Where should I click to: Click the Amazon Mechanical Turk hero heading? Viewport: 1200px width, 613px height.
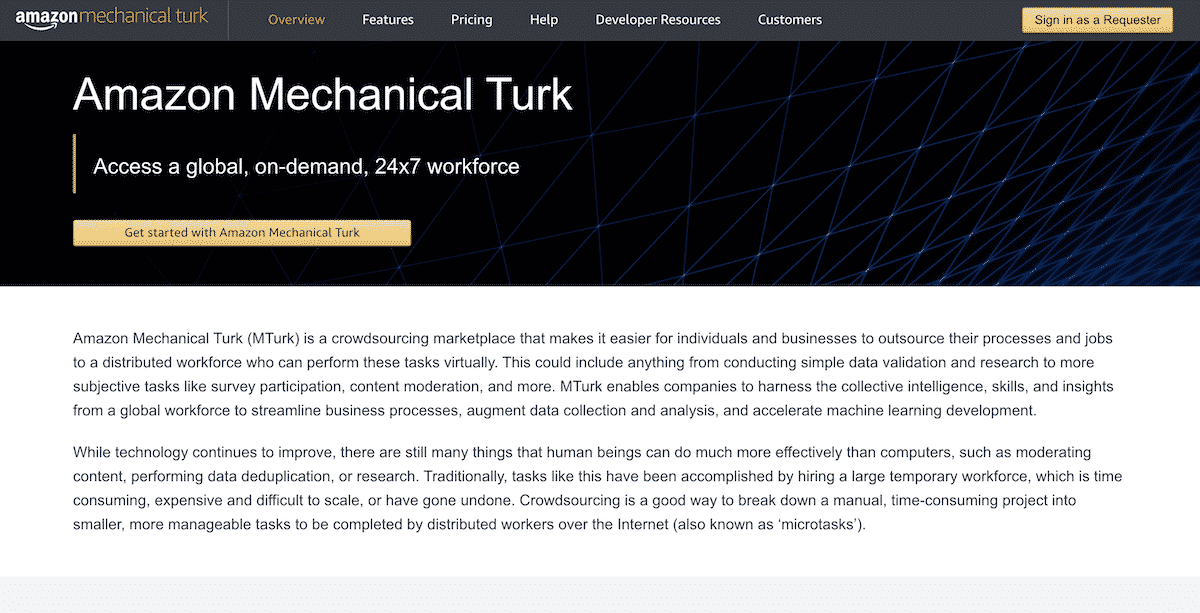[x=323, y=94]
